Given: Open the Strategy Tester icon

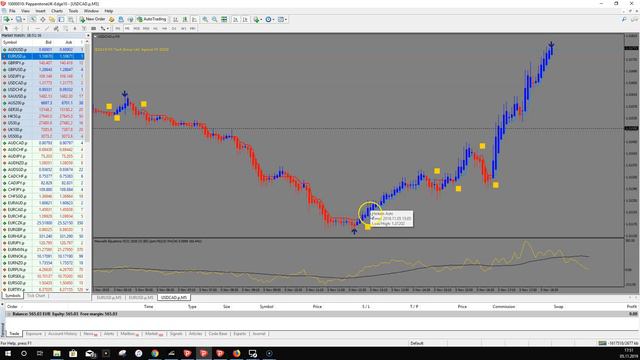Looking at the screenshot, I should 71,19.
